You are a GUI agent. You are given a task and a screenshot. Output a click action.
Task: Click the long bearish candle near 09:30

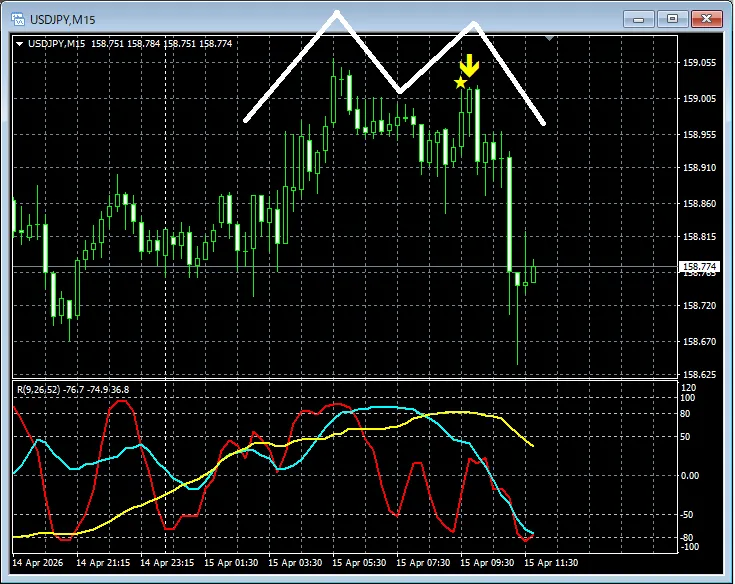(x=509, y=213)
